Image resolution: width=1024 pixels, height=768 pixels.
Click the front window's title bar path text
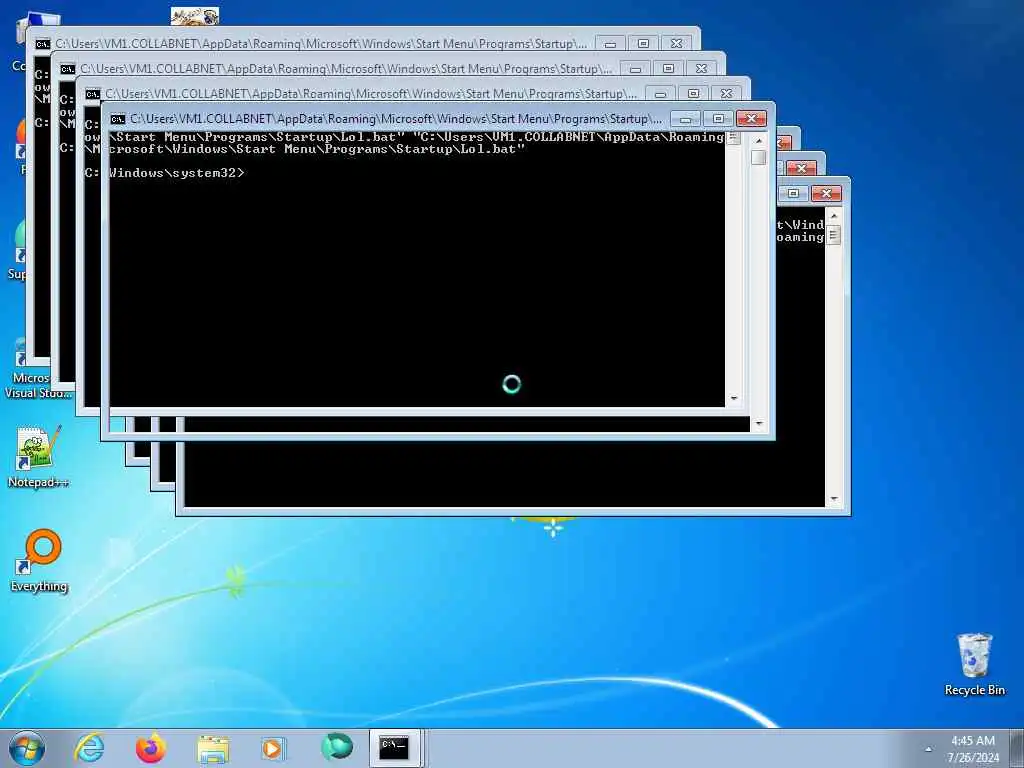click(x=395, y=119)
